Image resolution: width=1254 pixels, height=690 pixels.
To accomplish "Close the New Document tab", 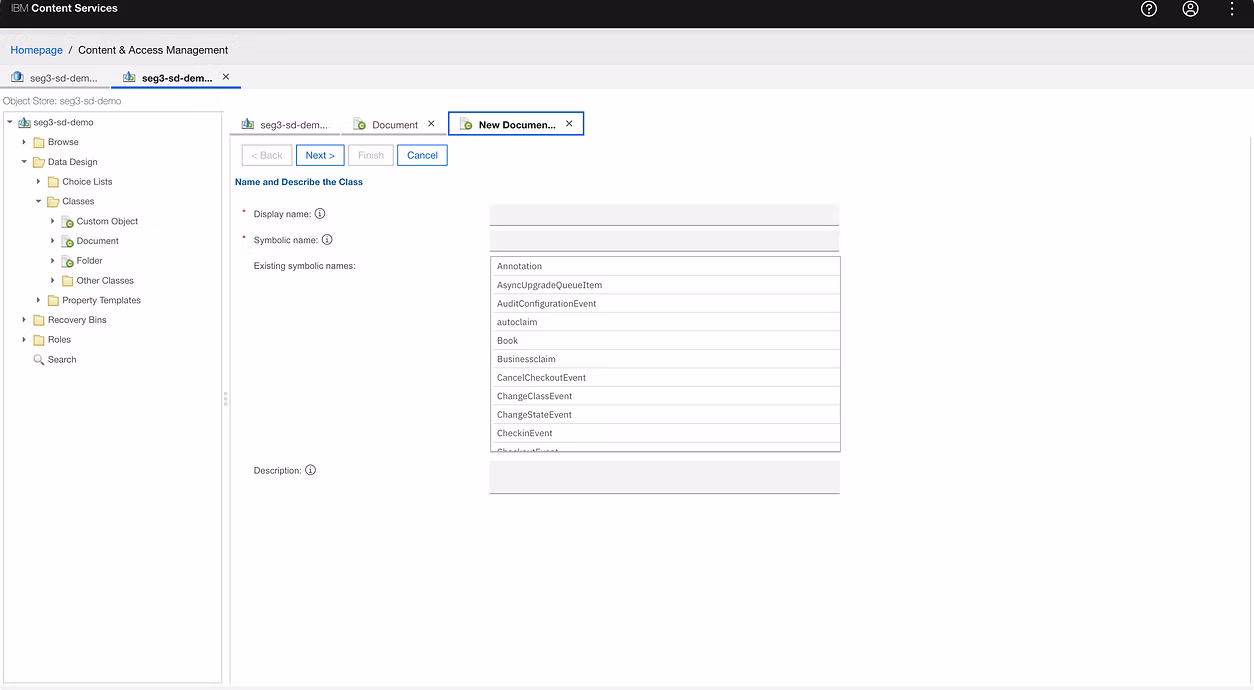I will pyautogui.click(x=569, y=124).
